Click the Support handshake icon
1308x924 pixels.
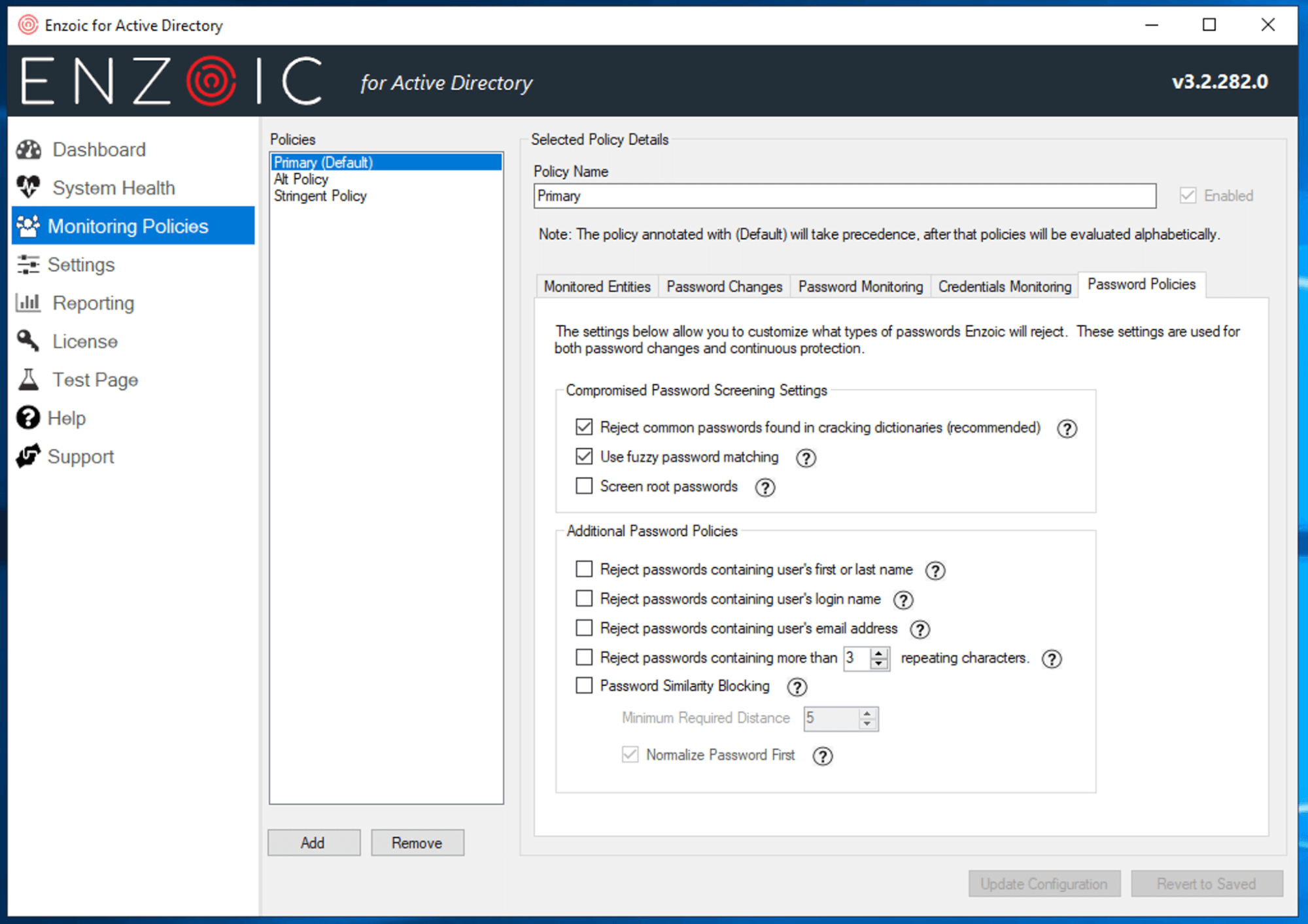(x=28, y=456)
